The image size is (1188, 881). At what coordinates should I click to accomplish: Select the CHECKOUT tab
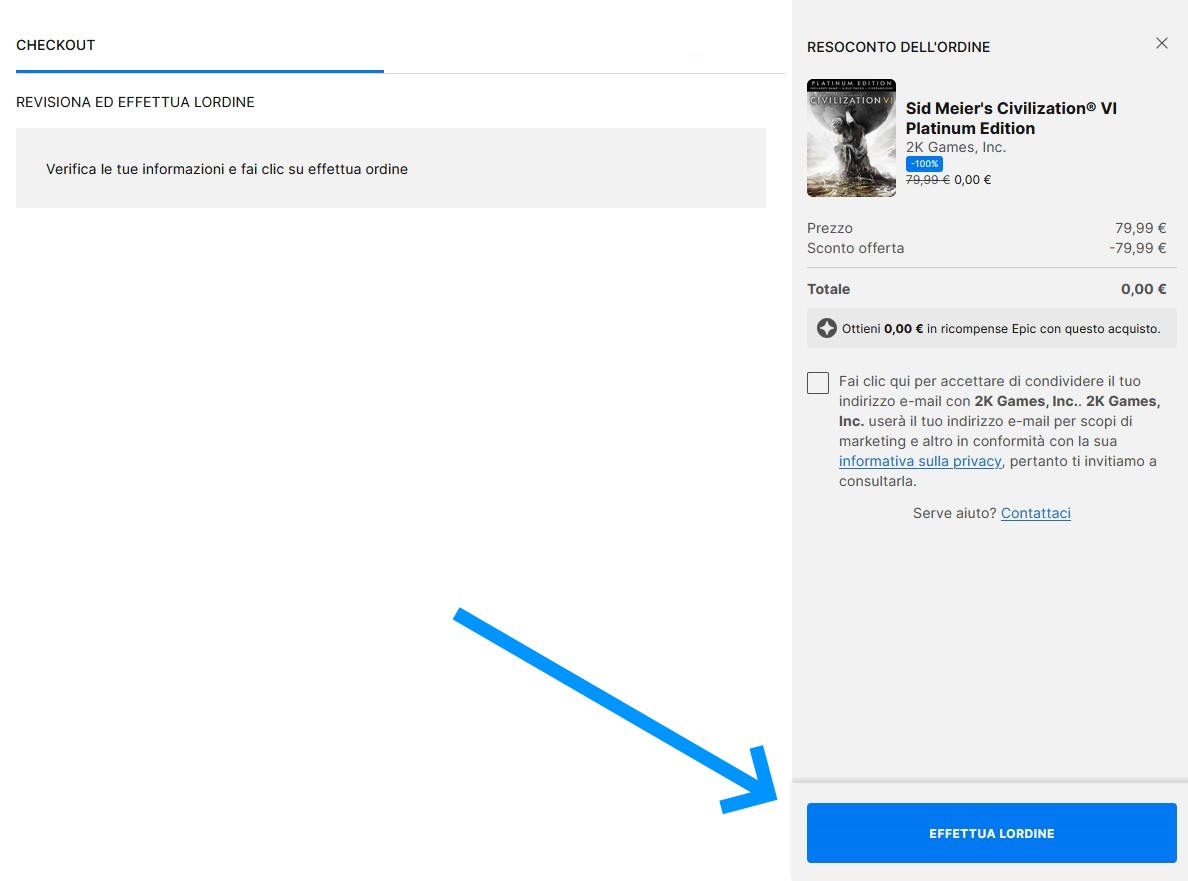[x=55, y=45]
